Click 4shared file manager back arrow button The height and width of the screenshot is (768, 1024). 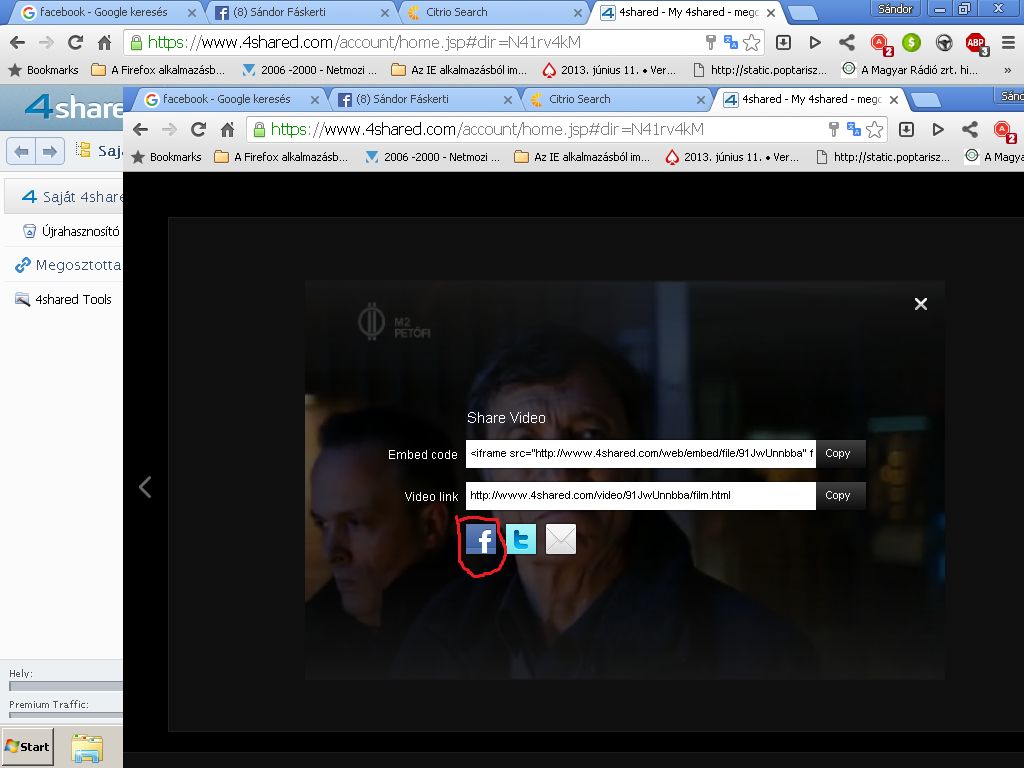pos(21,152)
